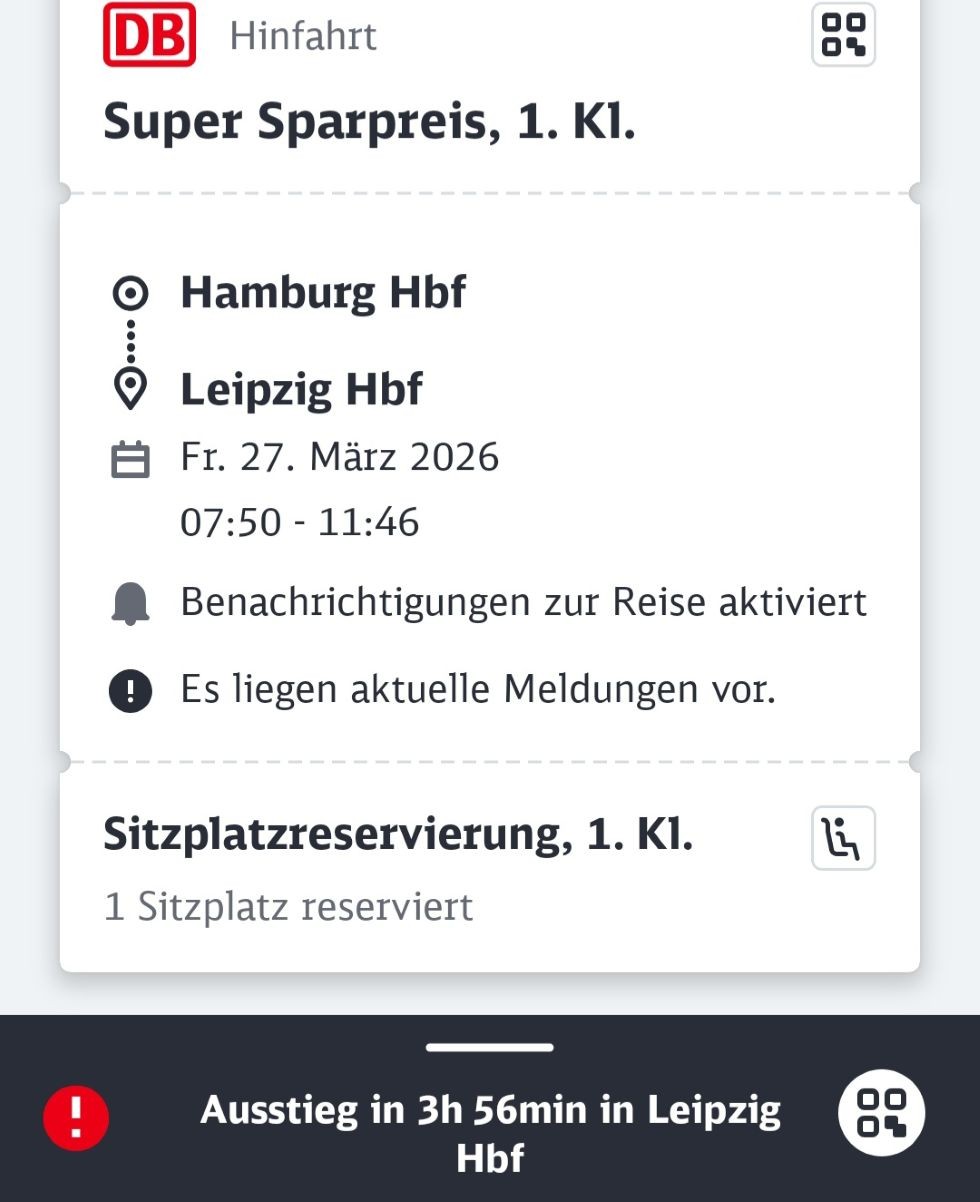Open the Super Sparpreis, 1. Kl. ticket
Image resolution: width=980 pixels, height=1202 pixels.
369,123
